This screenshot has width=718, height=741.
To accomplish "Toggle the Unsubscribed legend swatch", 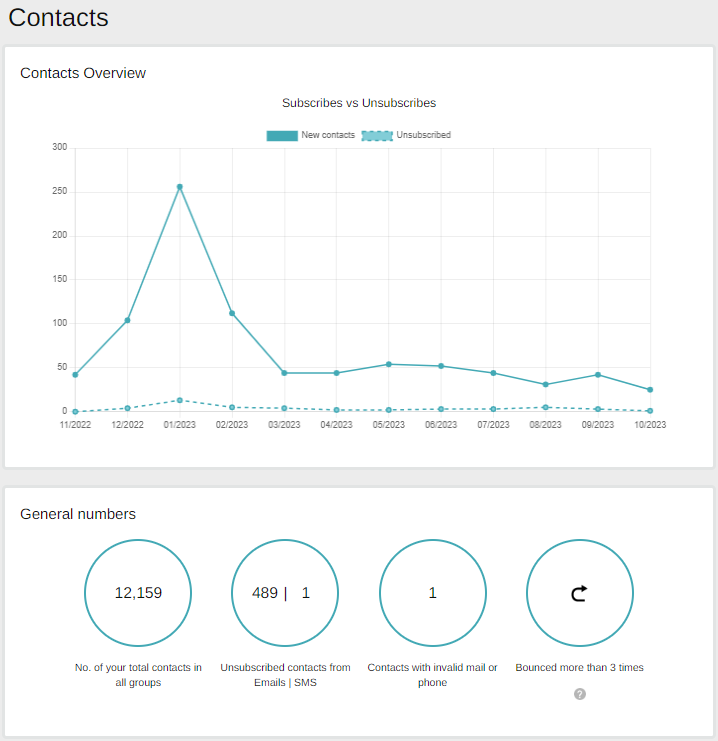I will point(377,135).
